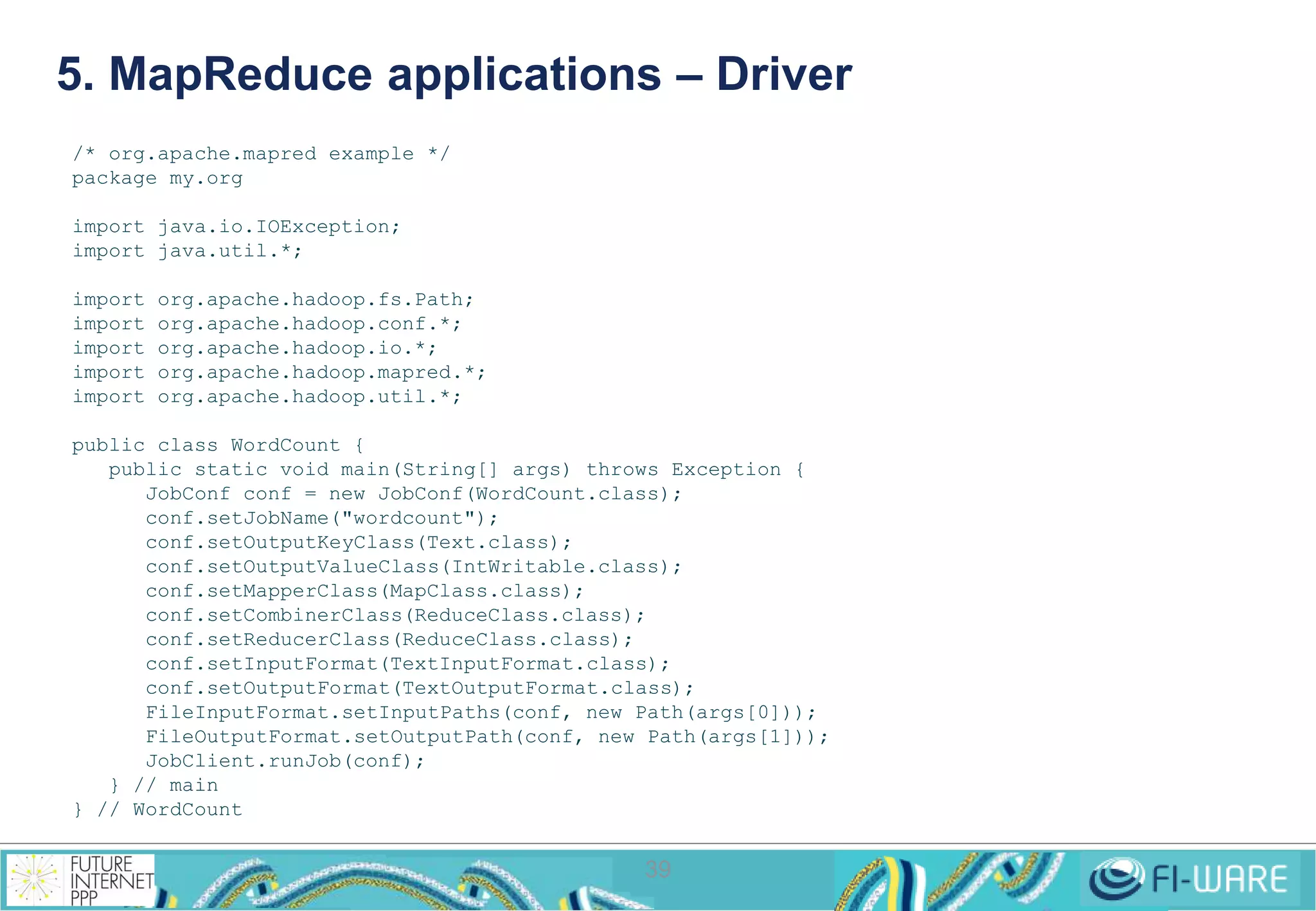Image resolution: width=1316 pixels, height=911 pixels.
Task: Click 'import org.apache.hadoop.mapred.*;' line
Action: point(279,373)
